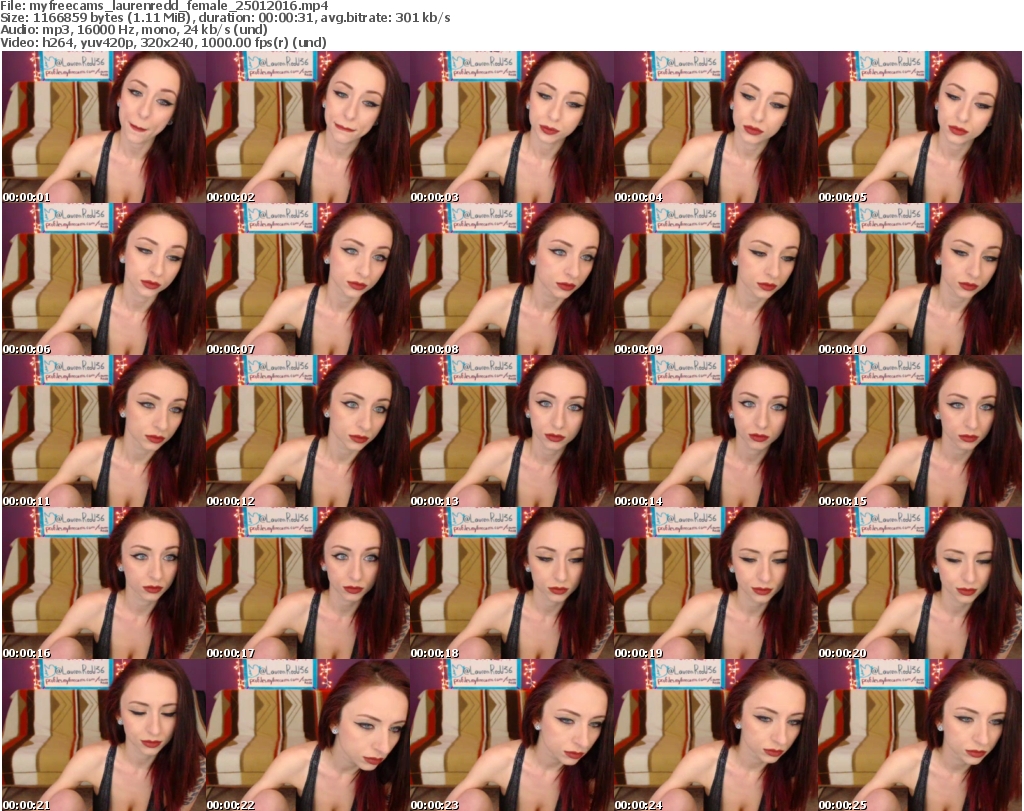Open the frame at 00:00:14

(x=716, y=432)
